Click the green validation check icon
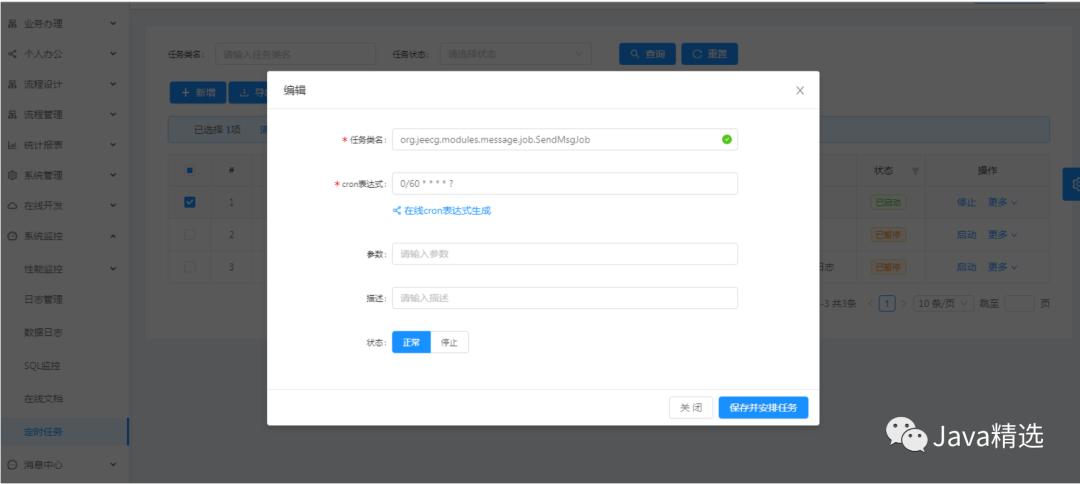The image size is (1080, 484). click(726, 139)
